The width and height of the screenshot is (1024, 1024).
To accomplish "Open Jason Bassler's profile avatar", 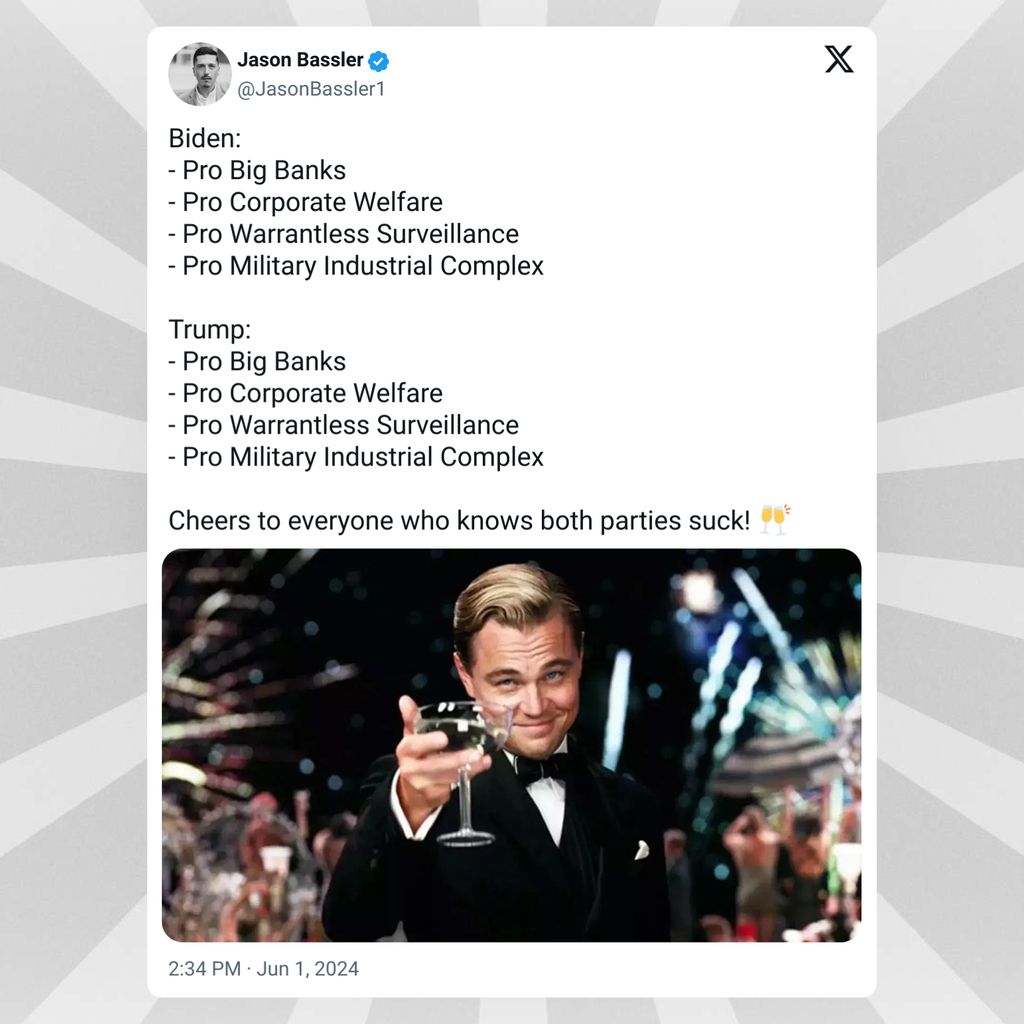I will pyautogui.click(x=200, y=74).
